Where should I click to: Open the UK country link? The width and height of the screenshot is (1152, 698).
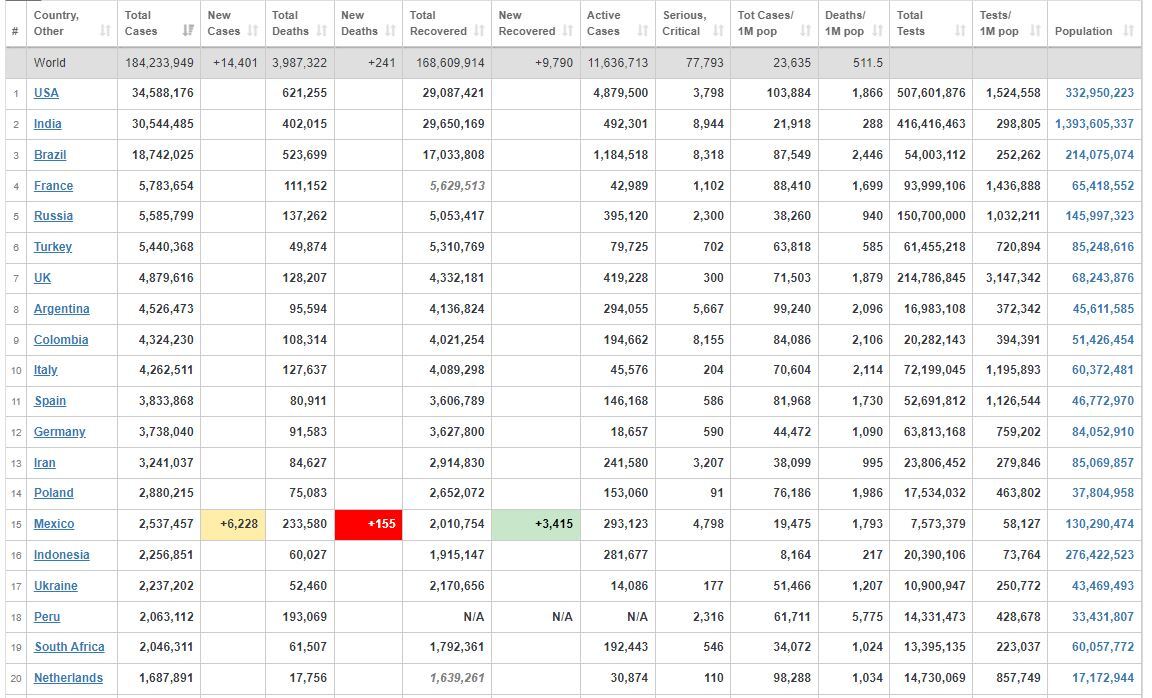click(43, 278)
